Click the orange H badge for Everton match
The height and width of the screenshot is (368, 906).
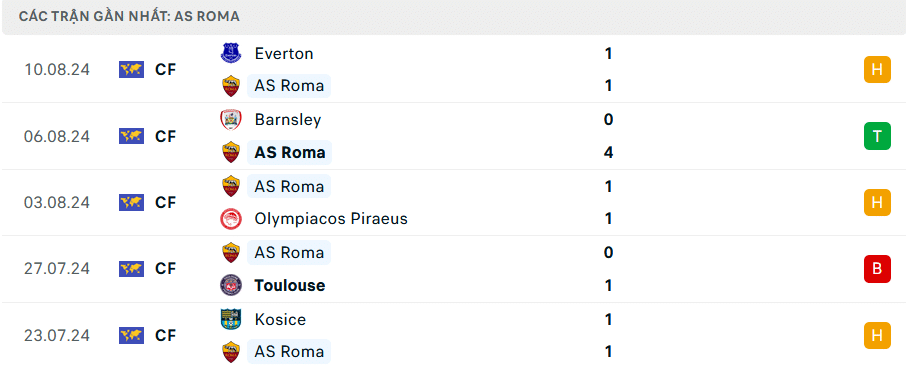pyautogui.click(x=877, y=70)
